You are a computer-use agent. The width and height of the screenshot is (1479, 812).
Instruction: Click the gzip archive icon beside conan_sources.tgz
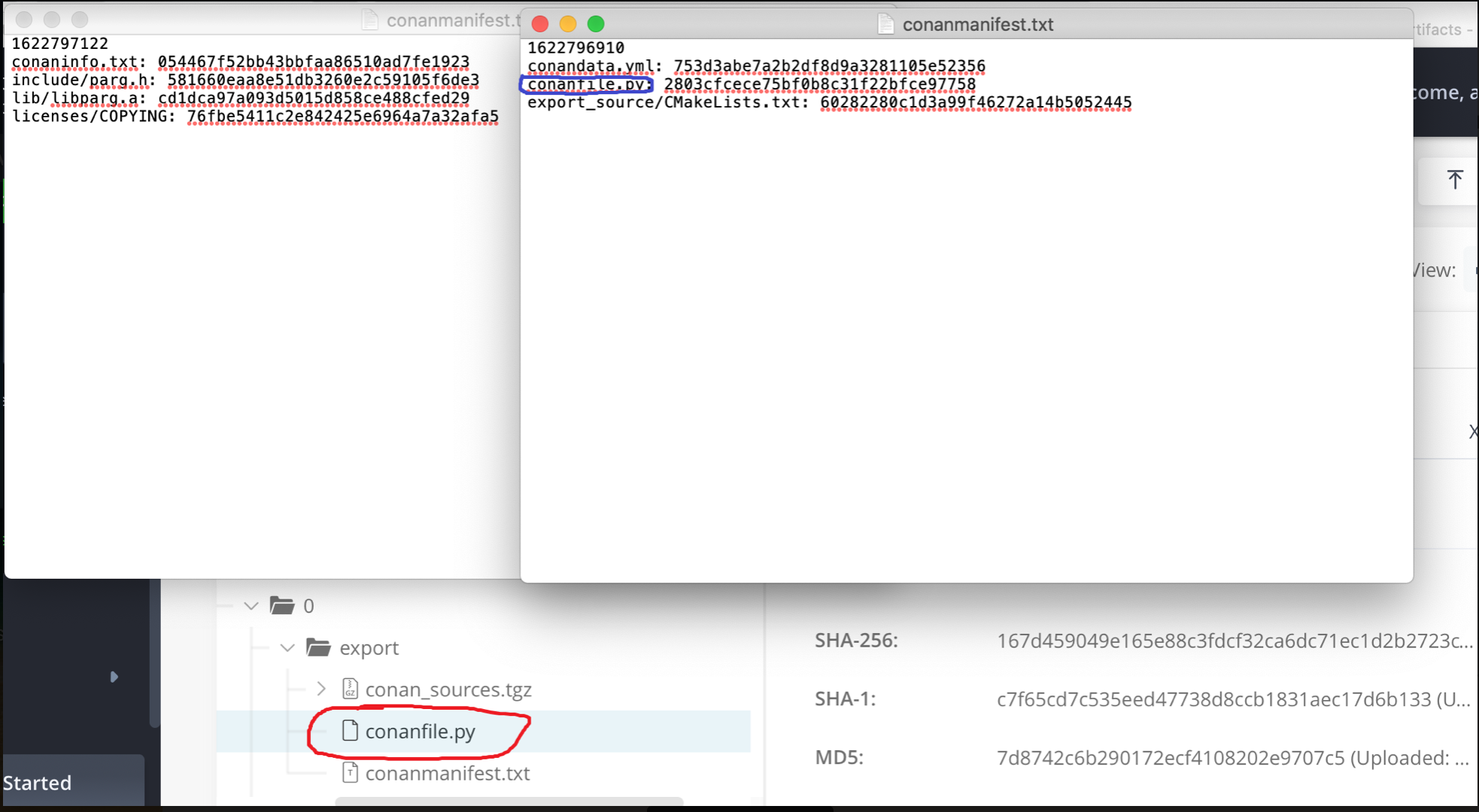click(x=349, y=689)
